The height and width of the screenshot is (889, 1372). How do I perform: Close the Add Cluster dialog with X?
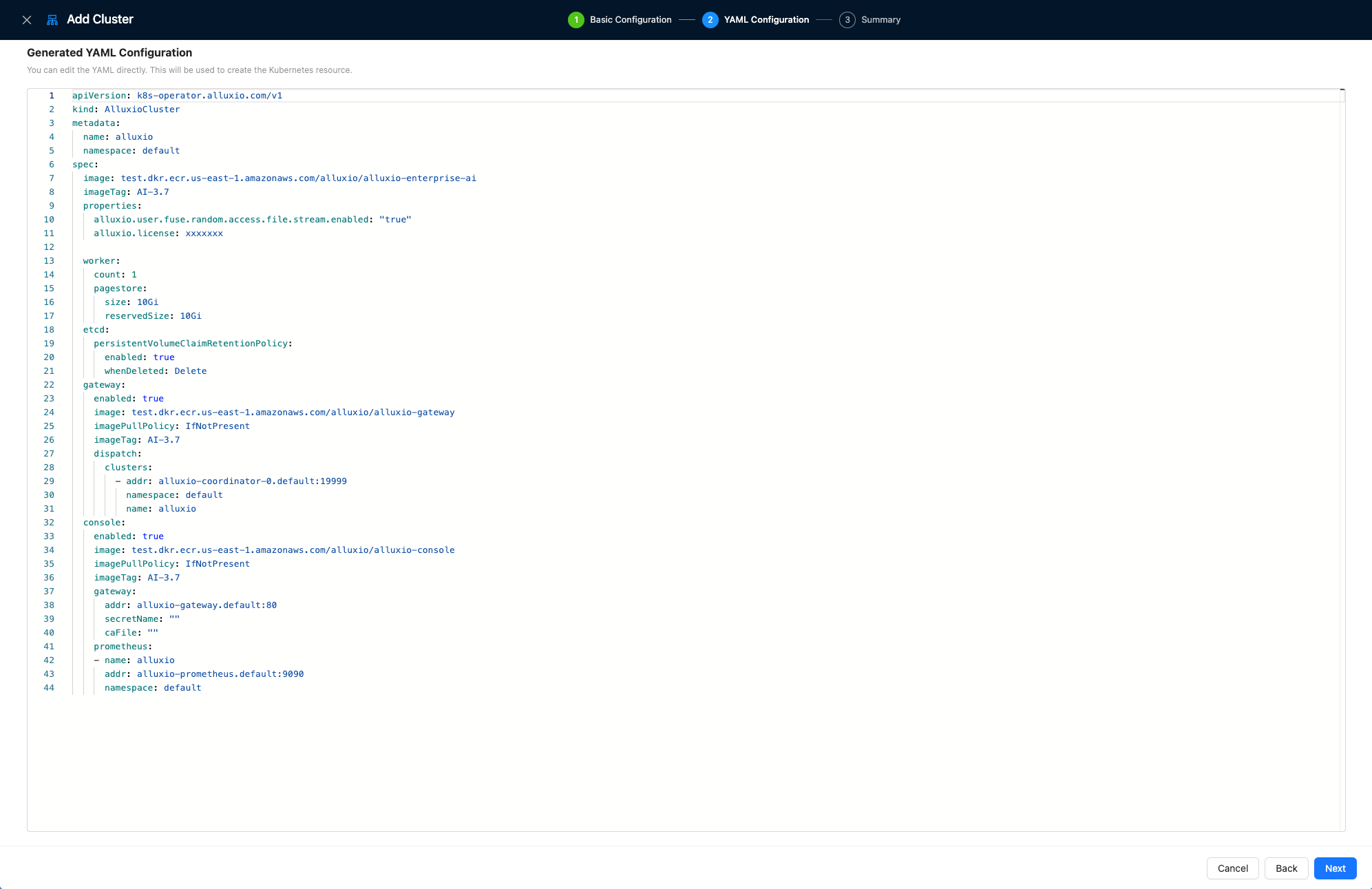coord(27,20)
